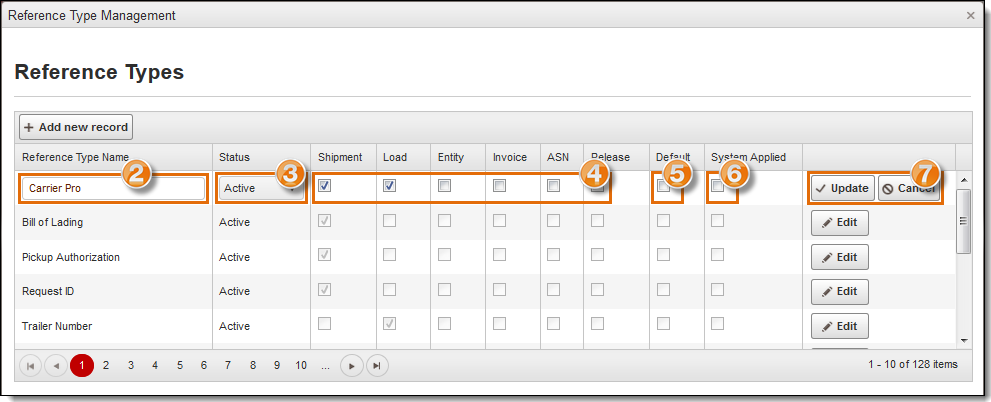Go to previous page of results
Screen dimensions: 991x402
56,366
